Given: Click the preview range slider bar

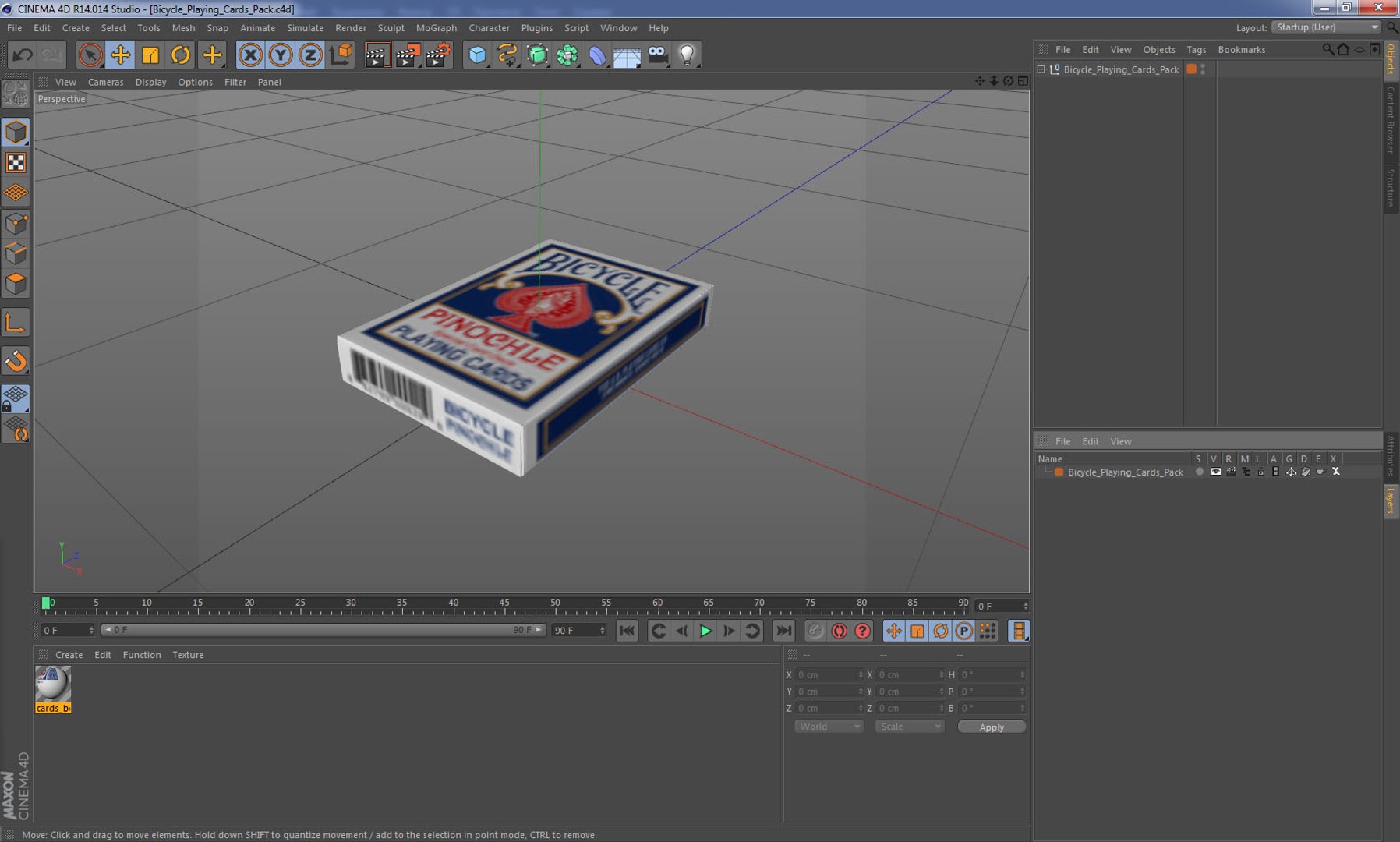Looking at the screenshot, I should (323, 630).
